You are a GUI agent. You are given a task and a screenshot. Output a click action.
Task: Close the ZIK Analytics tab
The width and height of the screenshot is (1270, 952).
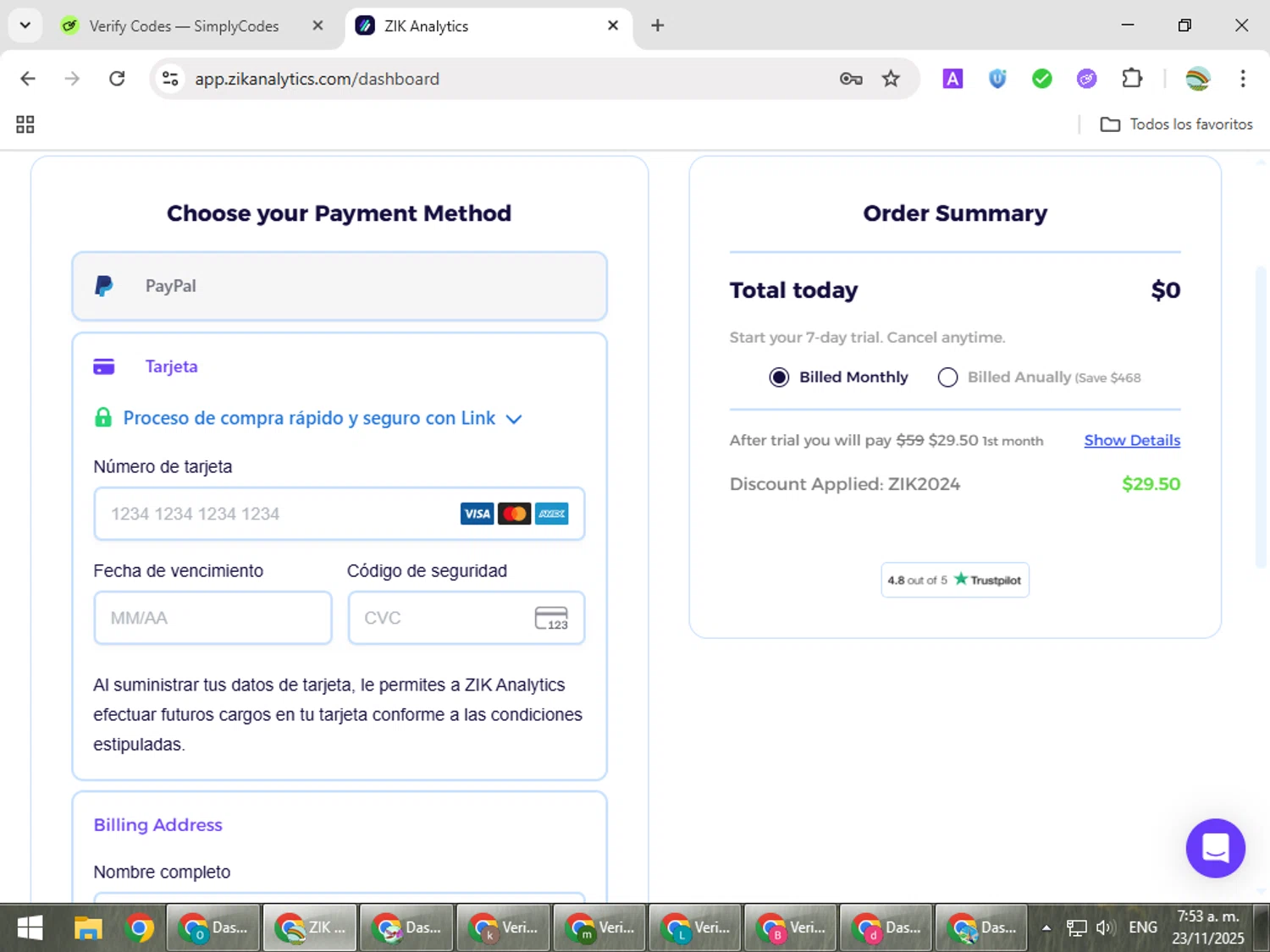[x=613, y=25]
